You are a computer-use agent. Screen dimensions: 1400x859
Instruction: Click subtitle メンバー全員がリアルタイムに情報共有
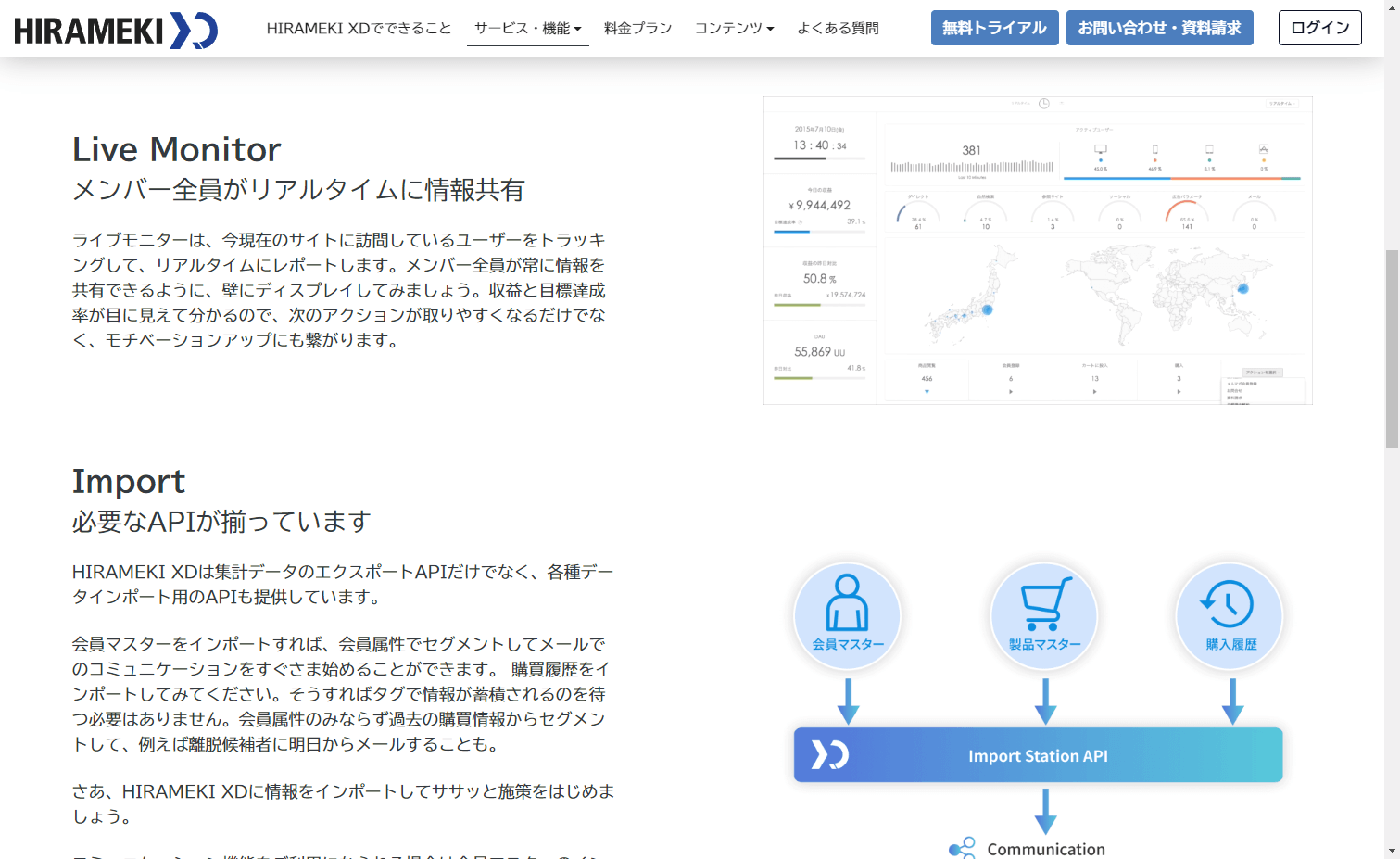298,190
